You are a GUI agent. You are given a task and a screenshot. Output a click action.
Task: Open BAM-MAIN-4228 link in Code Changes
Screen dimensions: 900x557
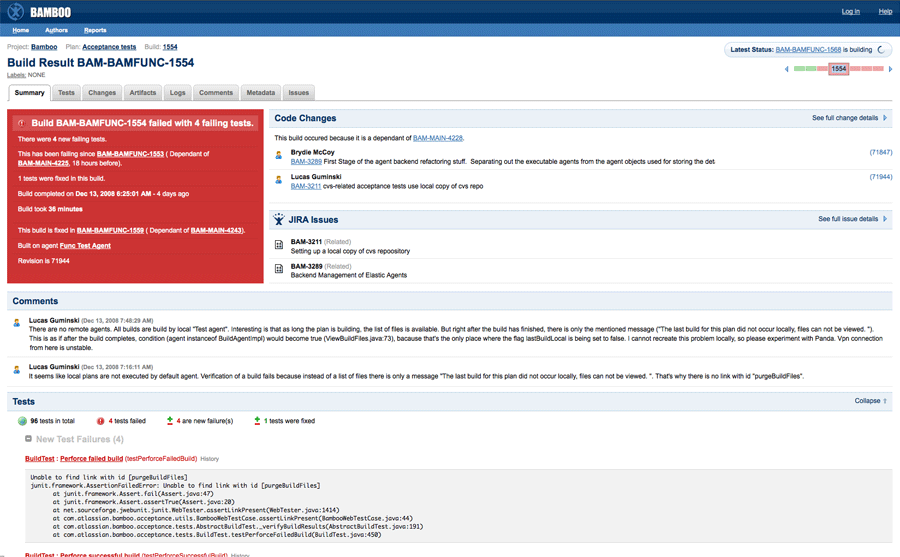(x=437, y=138)
